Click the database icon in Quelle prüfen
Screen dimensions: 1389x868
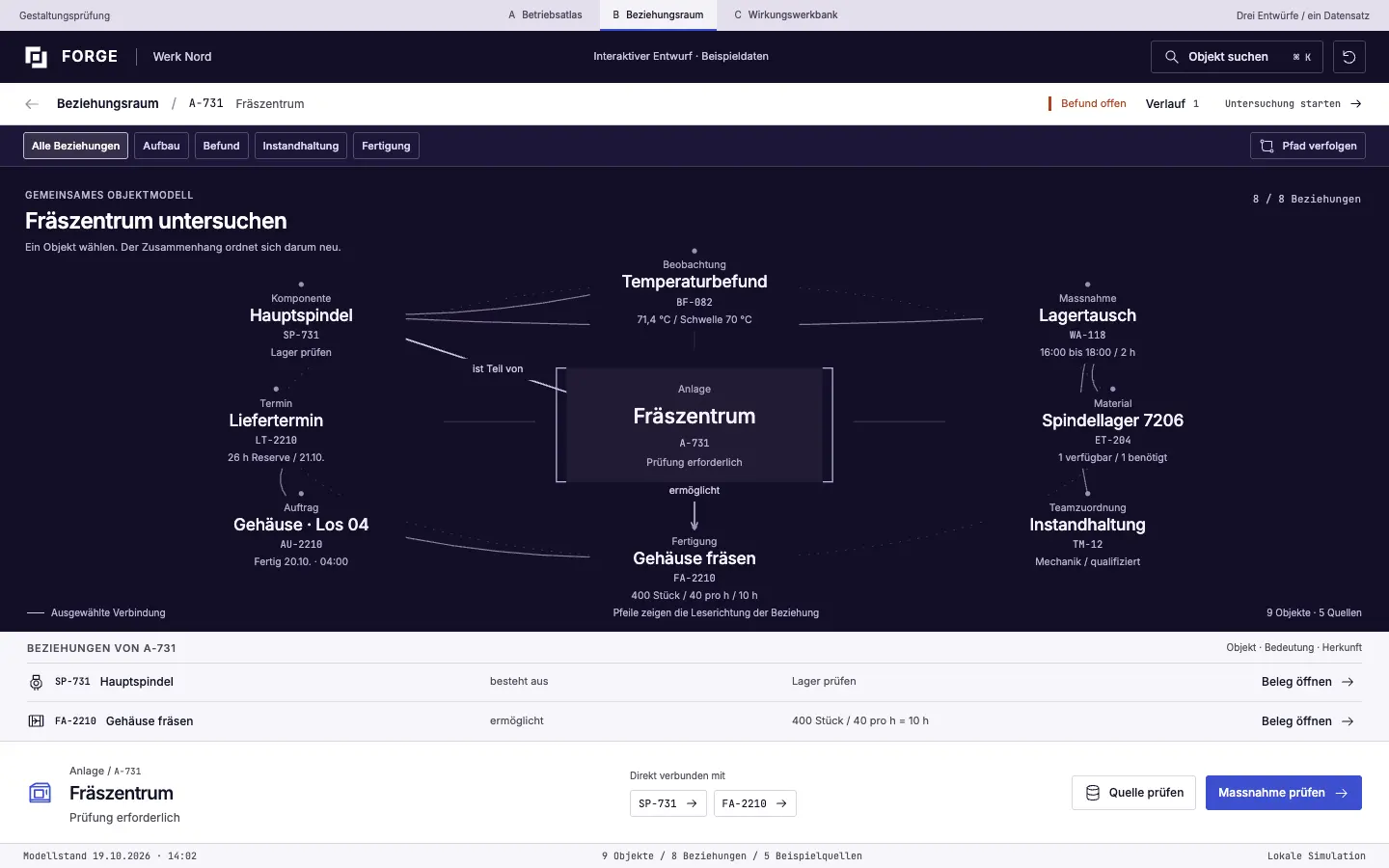point(1093,793)
